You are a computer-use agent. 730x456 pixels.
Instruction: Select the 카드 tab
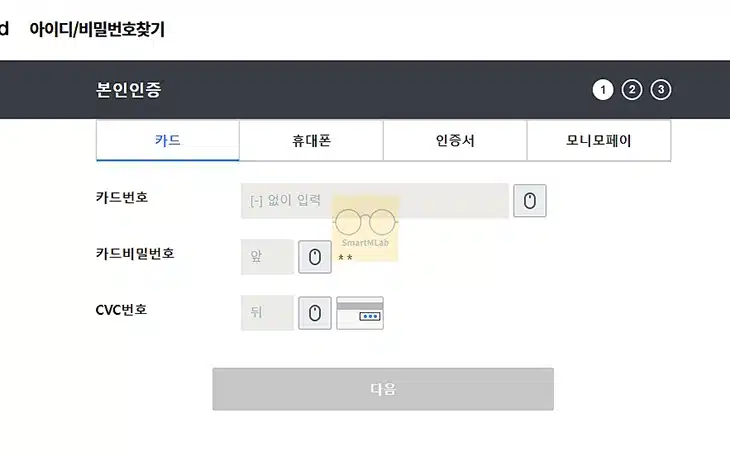(168, 141)
